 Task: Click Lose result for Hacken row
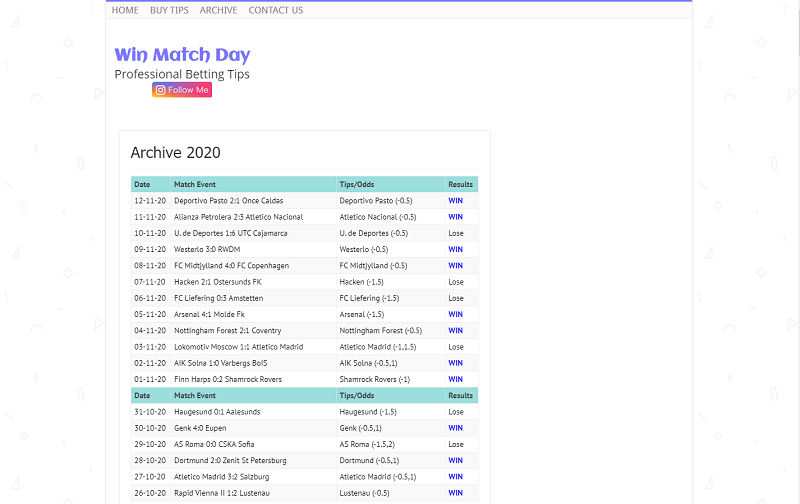coord(456,282)
